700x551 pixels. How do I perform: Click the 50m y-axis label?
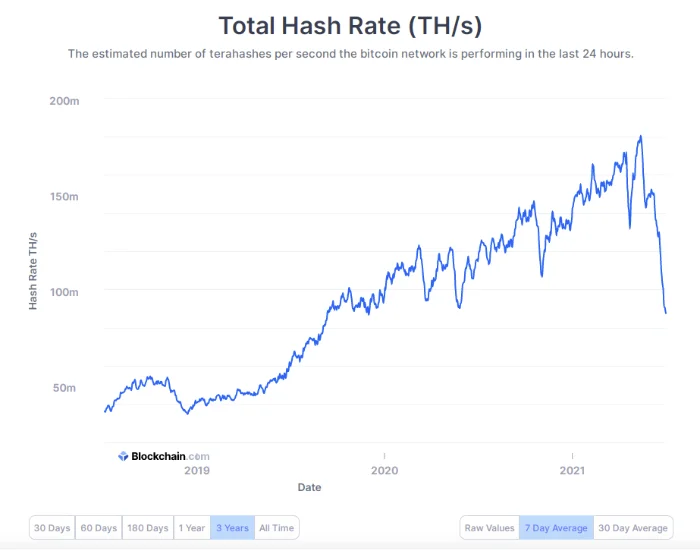click(x=64, y=388)
